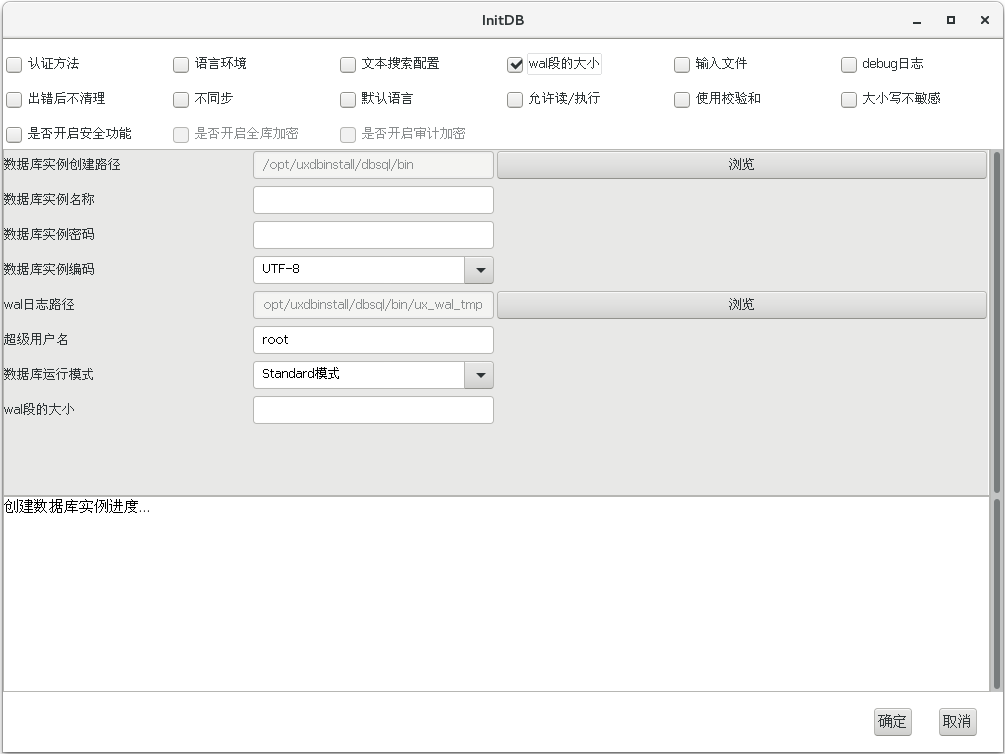
Task: Check 出错后不清理 option
Action: click(x=14, y=100)
